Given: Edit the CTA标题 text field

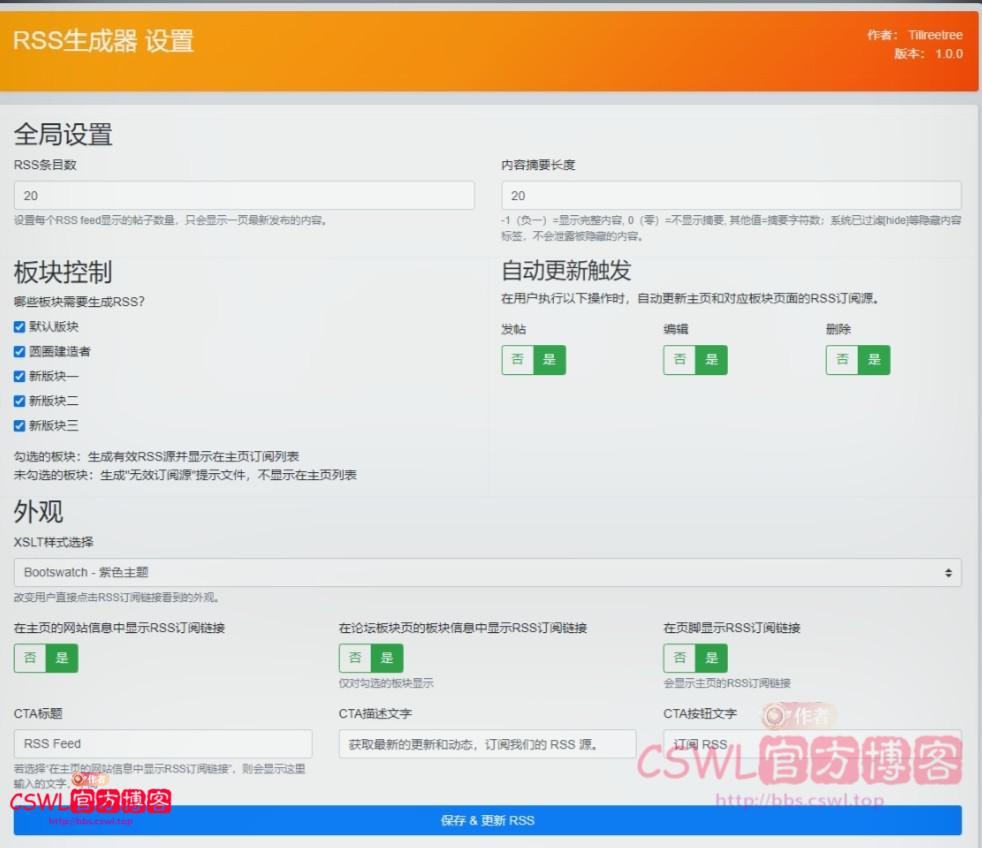Looking at the screenshot, I should (162, 744).
